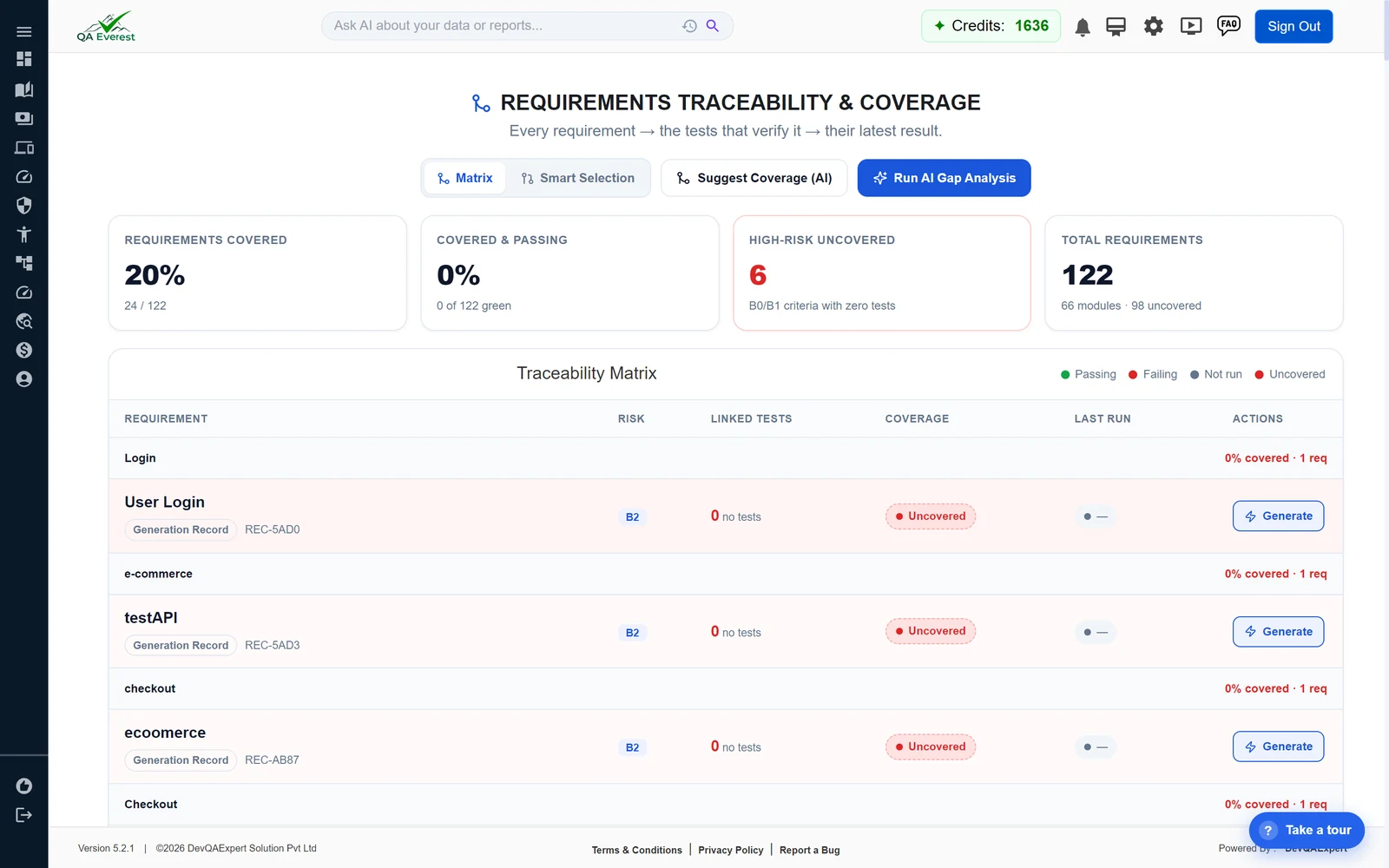Open the video tutorial play icon
Screen dimensions: 1389x868
coord(1191,26)
